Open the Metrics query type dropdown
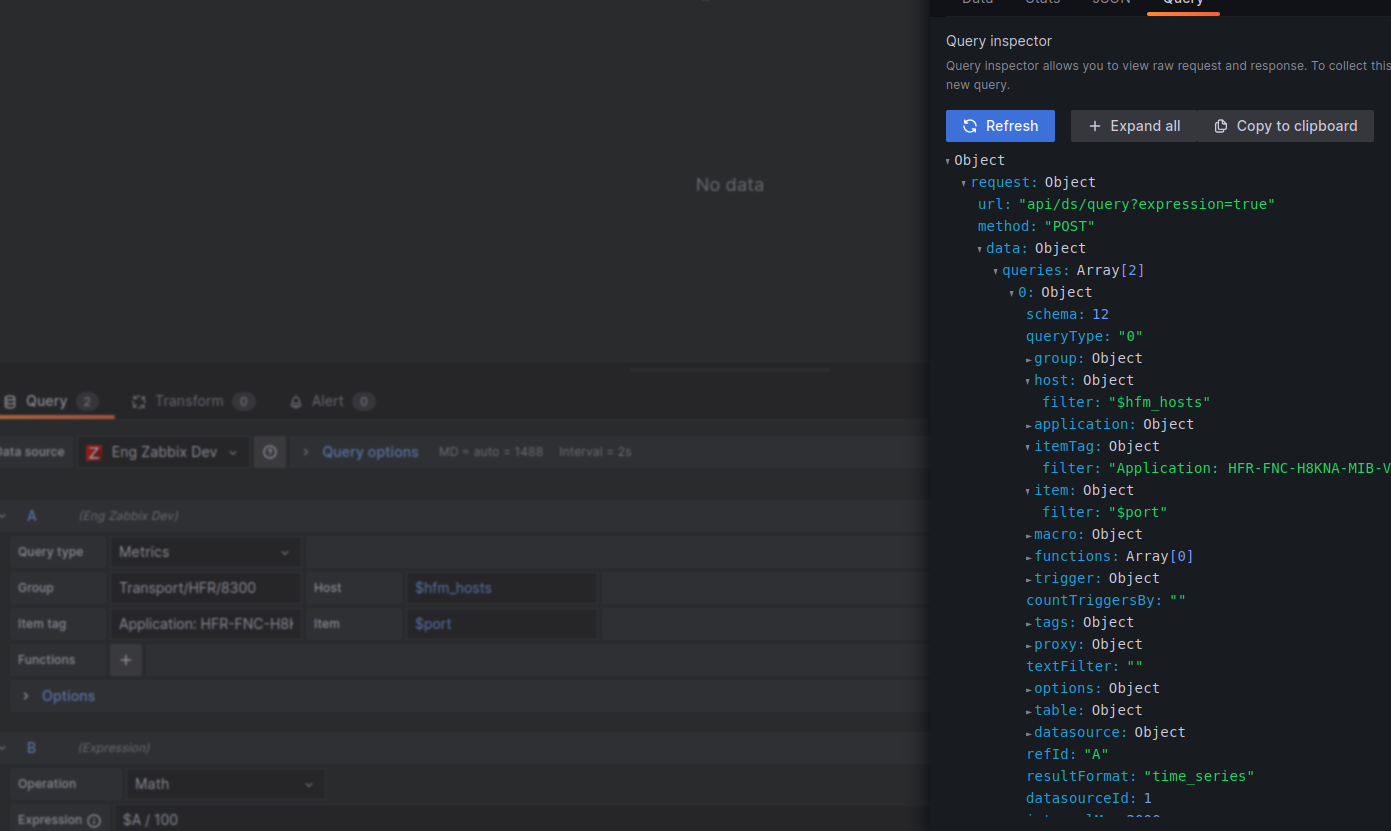Image resolution: width=1391 pixels, height=831 pixels. pyautogui.click(x=204, y=551)
